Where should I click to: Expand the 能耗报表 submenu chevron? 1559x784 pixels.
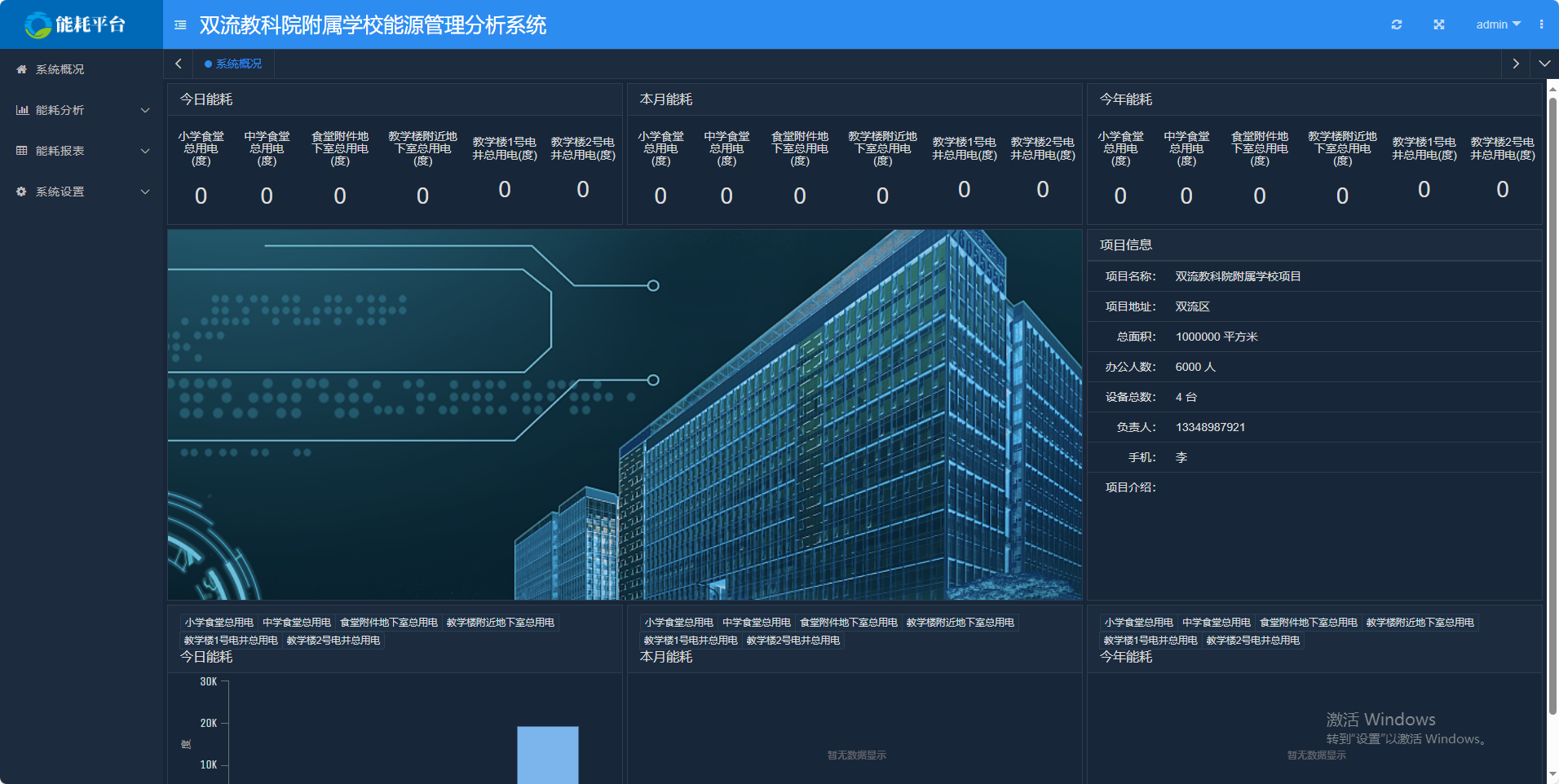coord(145,151)
